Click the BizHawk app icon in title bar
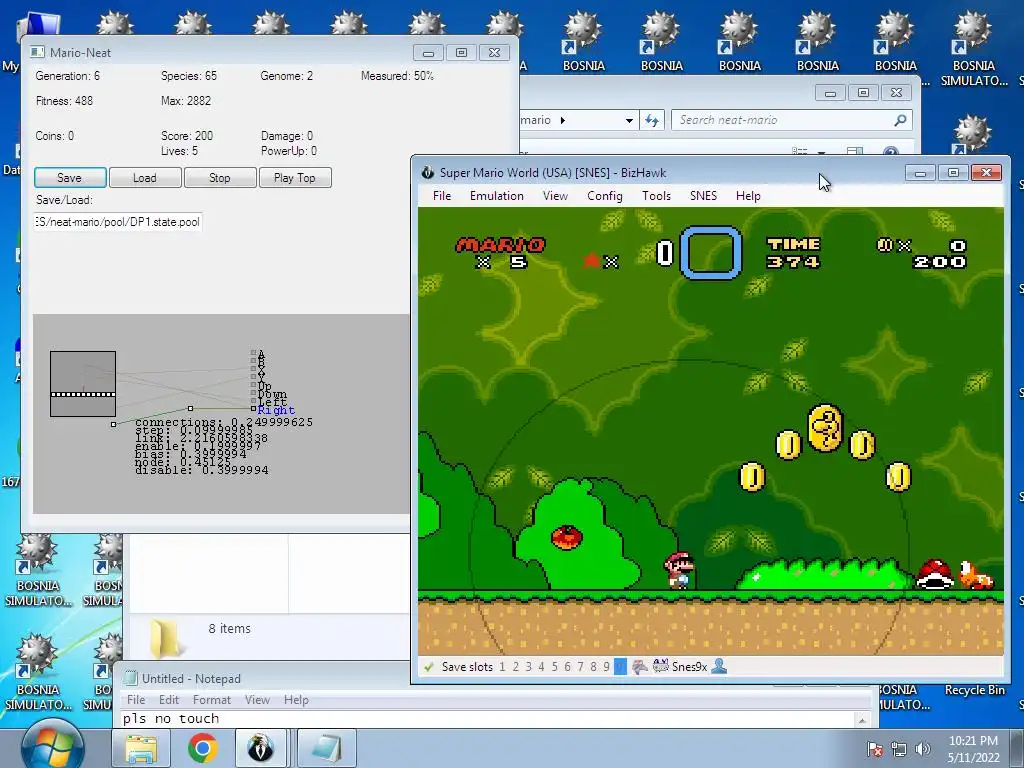 tap(428, 172)
